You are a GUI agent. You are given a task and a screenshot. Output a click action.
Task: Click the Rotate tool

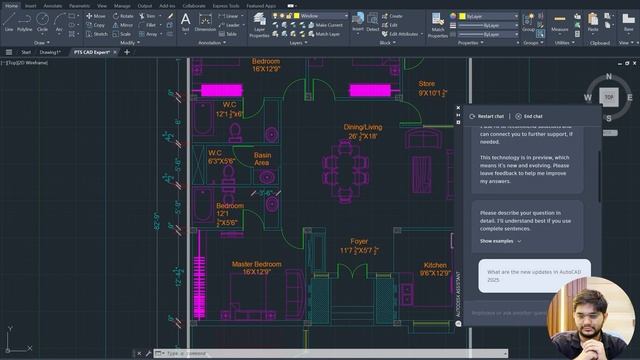123,16
